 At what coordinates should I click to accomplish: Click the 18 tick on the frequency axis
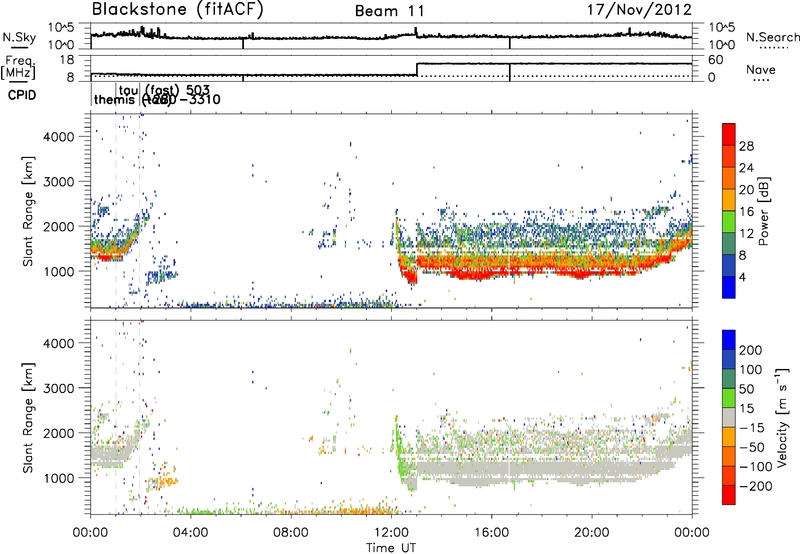(67, 60)
